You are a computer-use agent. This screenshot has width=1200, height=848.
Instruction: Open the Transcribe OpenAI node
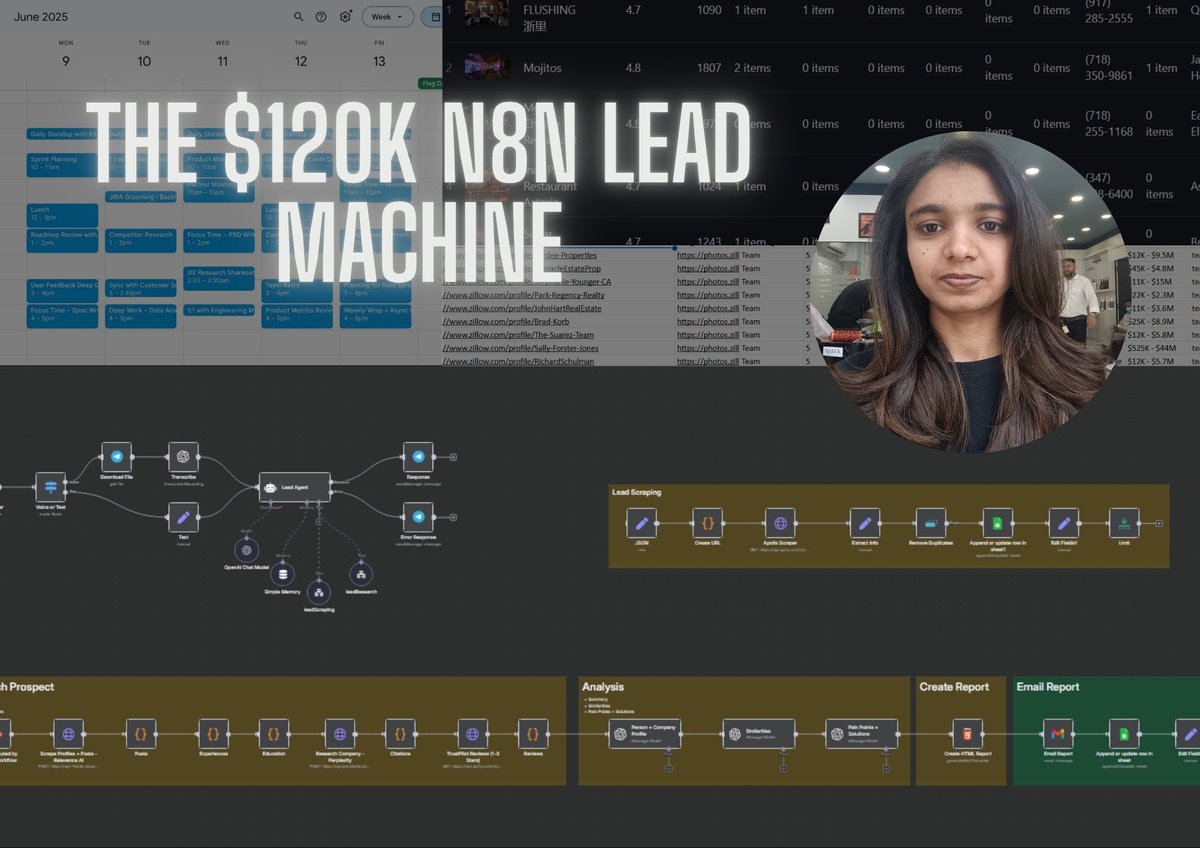[183, 457]
